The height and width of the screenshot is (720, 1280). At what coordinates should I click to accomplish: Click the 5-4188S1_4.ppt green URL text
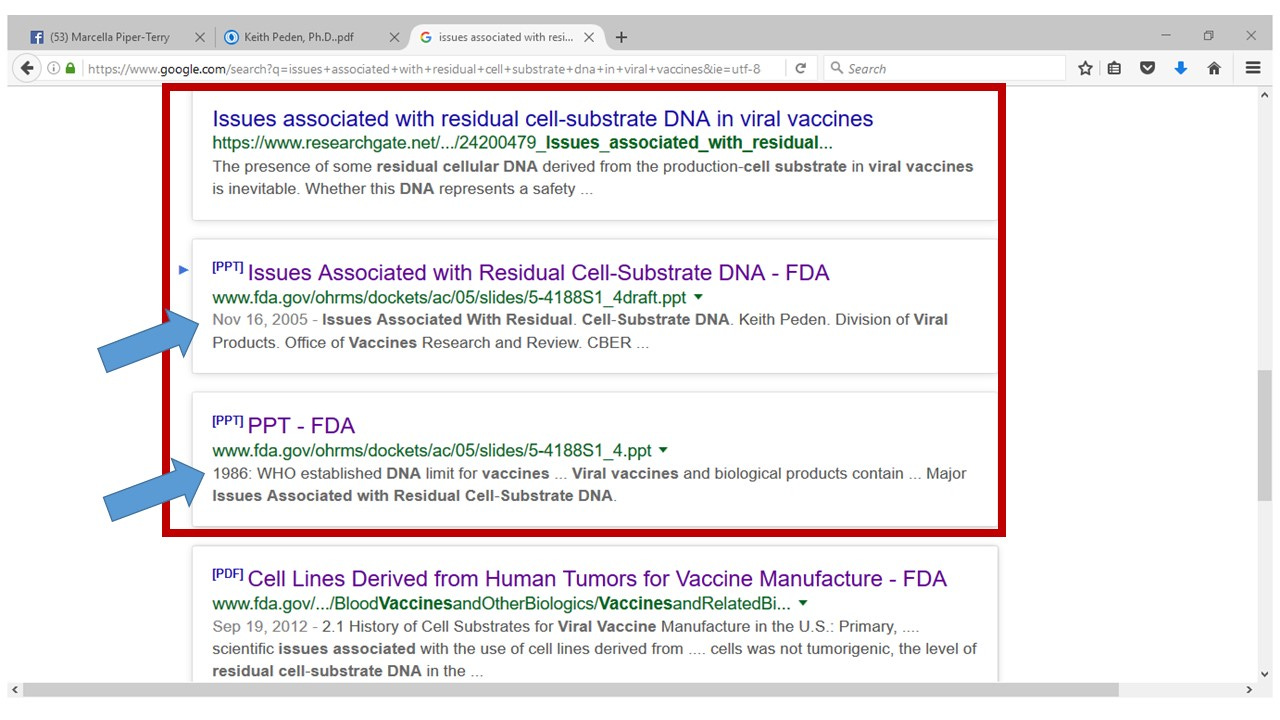point(432,451)
